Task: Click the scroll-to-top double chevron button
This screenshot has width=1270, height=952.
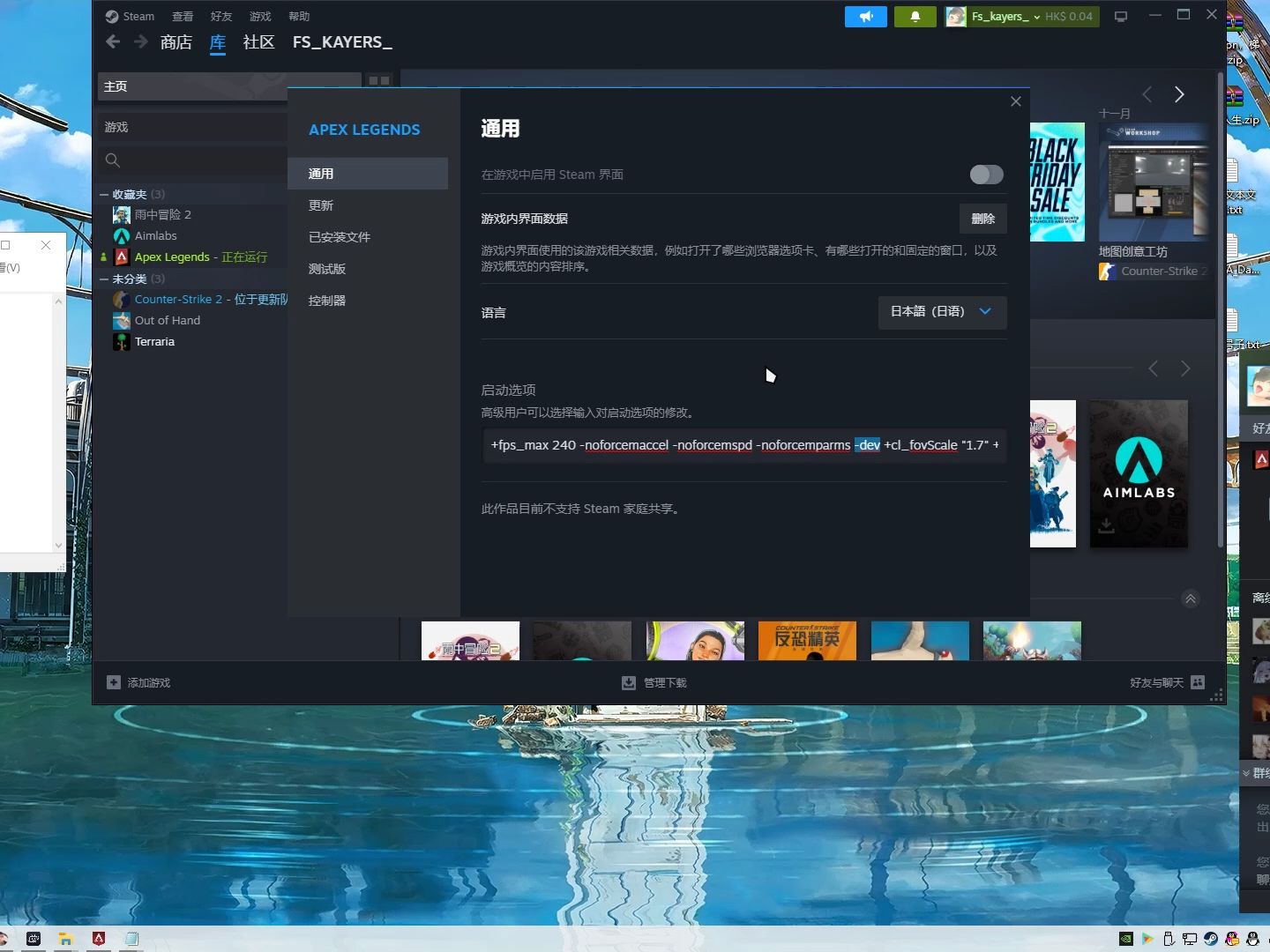Action: pos(1191,599)
